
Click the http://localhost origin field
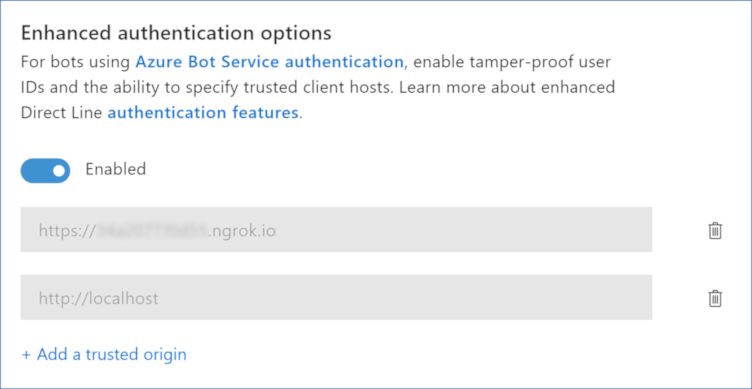pyautogui.click(x=336, y=297)
